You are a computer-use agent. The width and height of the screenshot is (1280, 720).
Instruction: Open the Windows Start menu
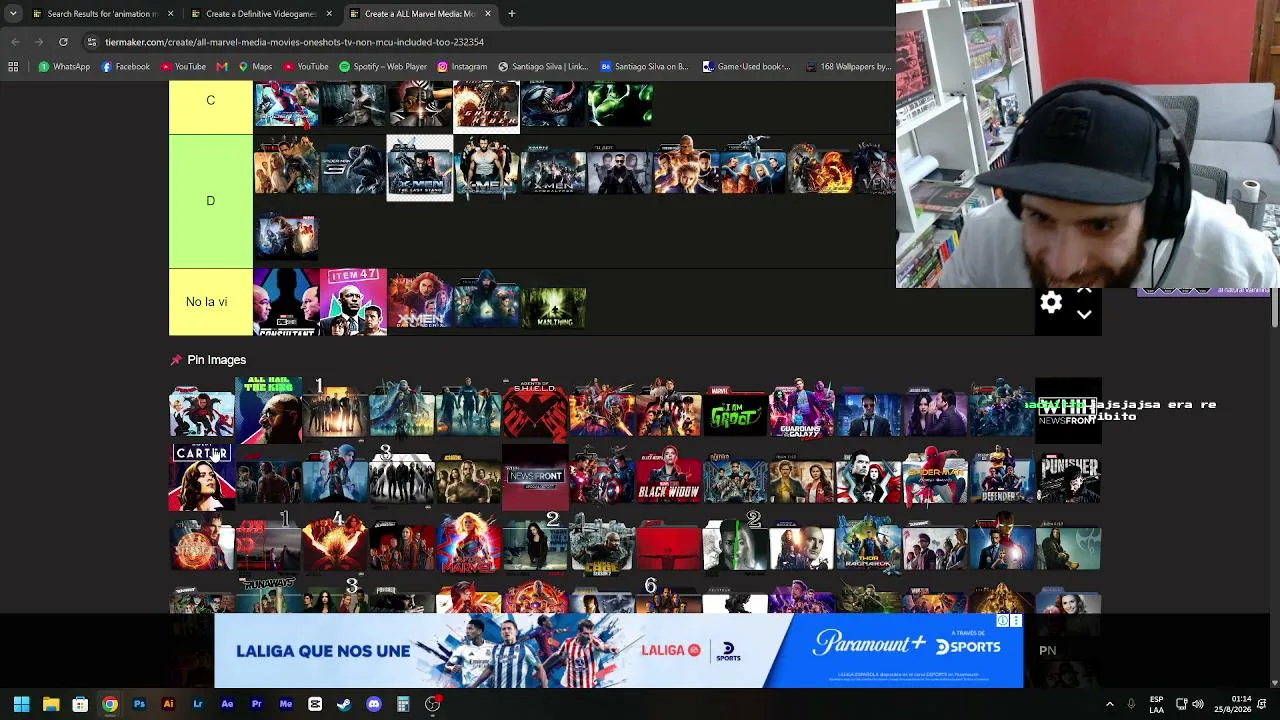[x=22, y=704]
